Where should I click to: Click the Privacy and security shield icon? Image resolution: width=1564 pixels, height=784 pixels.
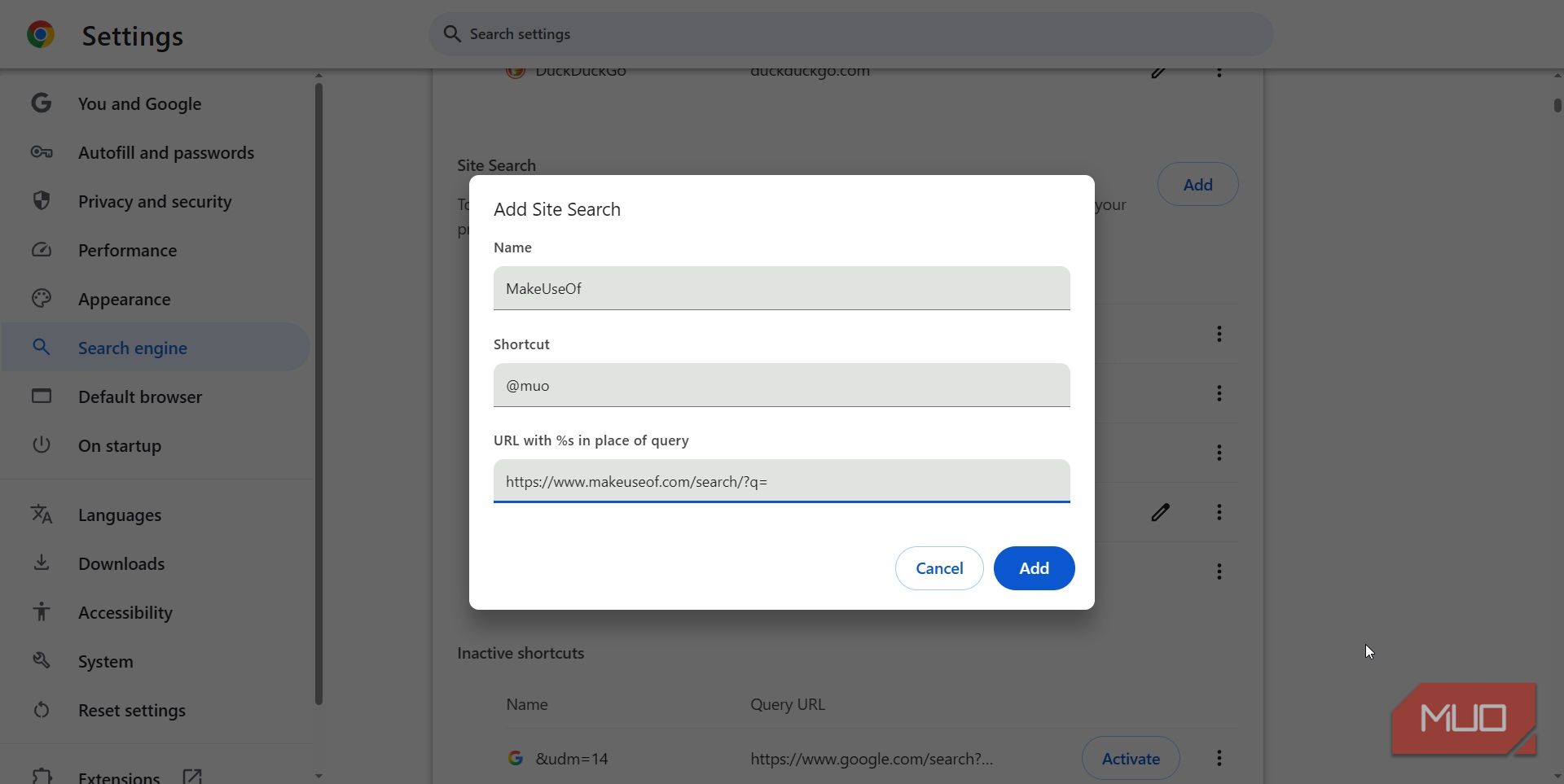[x=42, y=201]
